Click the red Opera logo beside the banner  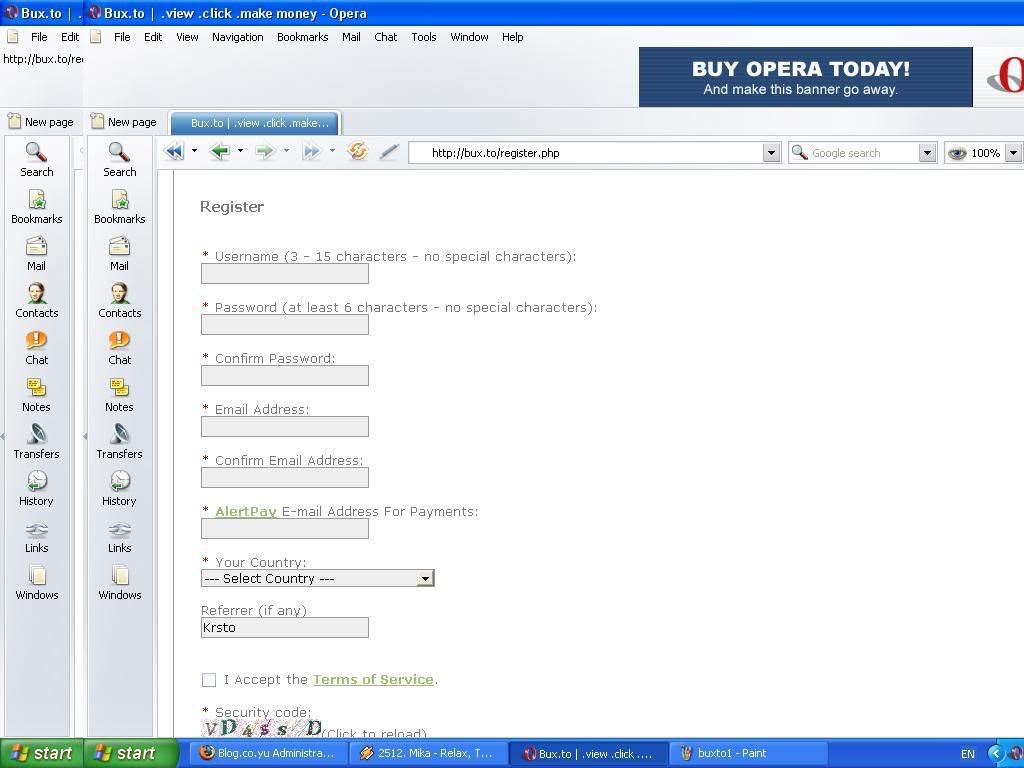pos(1006,76)
